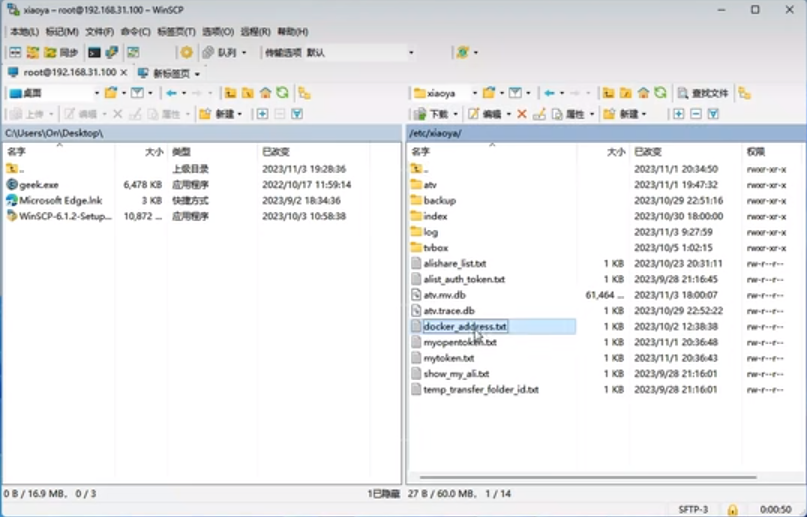Screen dimensions: 807x517
Task: Select the atv folder in remote panel
Action: click(430, 185)
